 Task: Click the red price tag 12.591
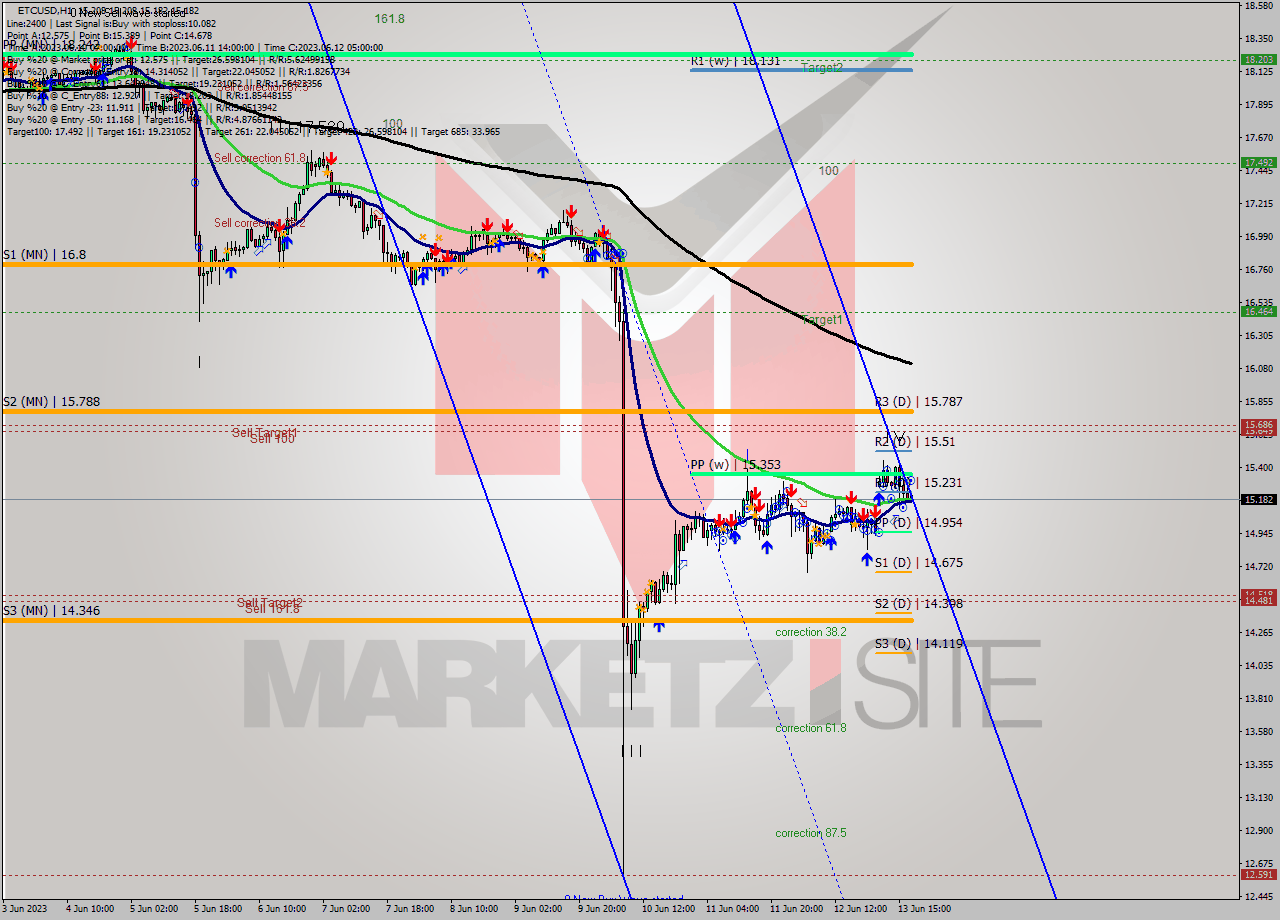pos(1258,875)
